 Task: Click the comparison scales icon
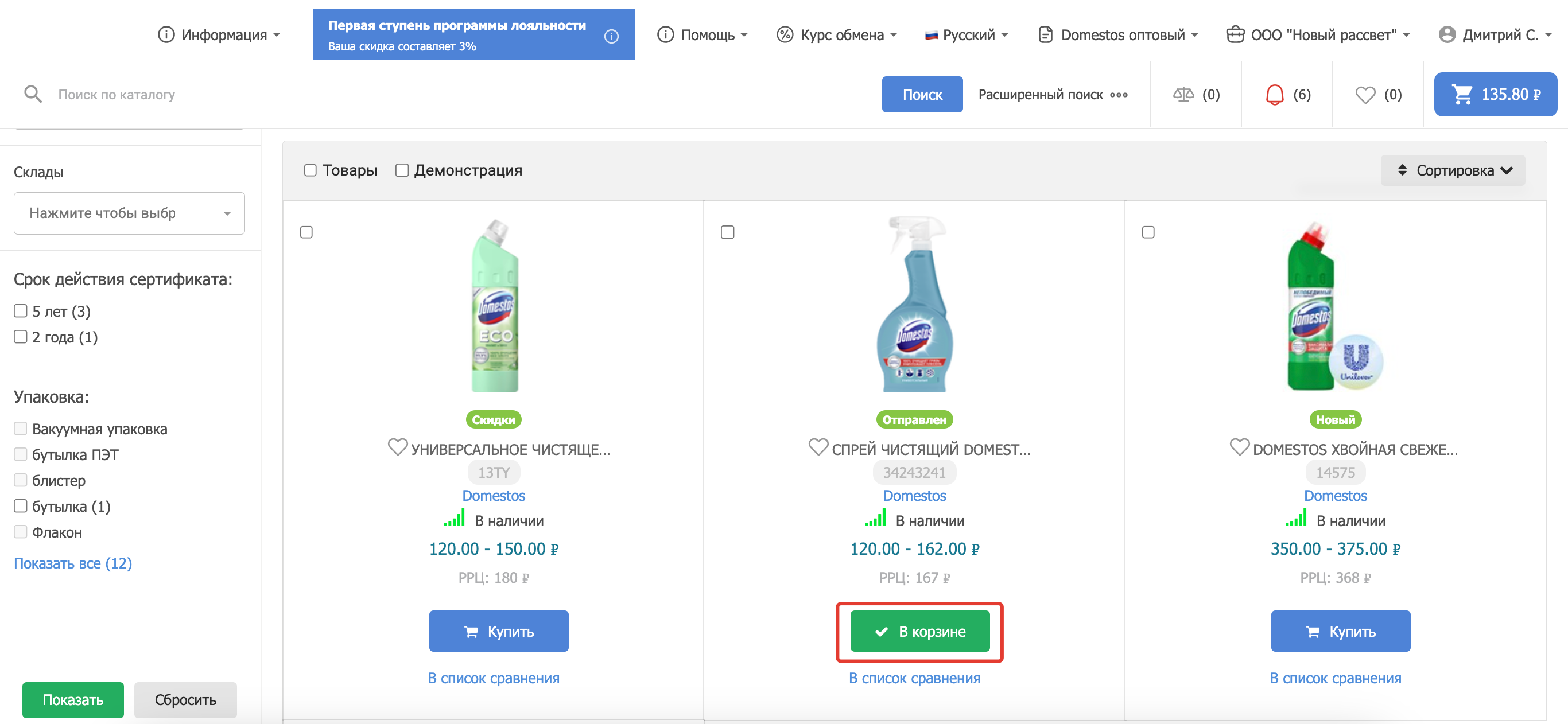click(x=1183, y=94)
